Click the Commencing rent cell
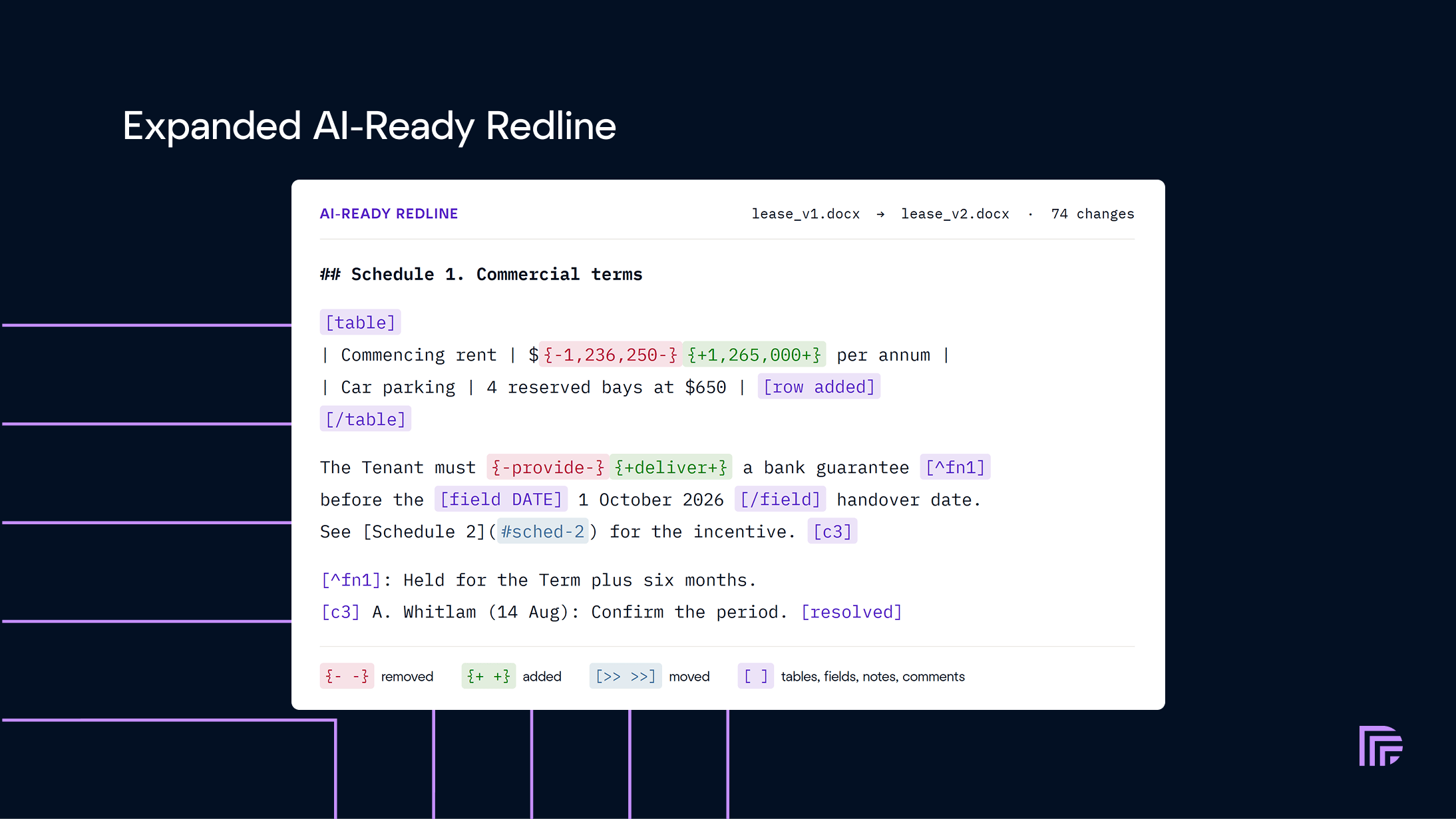 419,355
